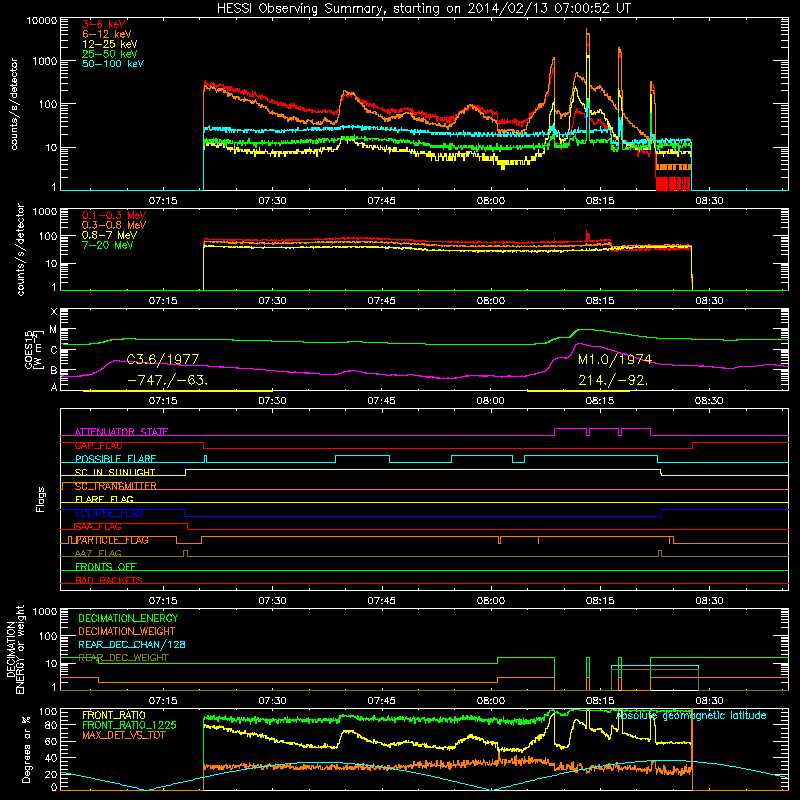
Task: Select the FRONTS_OFF flag label
Action: coord(106,567)
